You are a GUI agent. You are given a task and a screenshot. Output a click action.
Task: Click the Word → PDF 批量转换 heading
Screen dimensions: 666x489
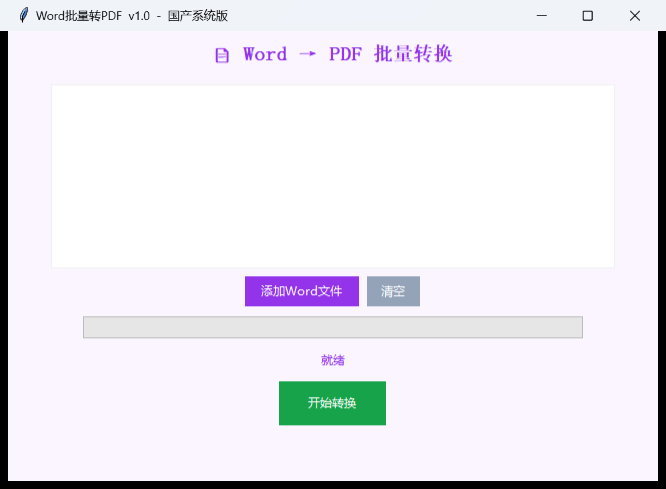click(347, 54)
